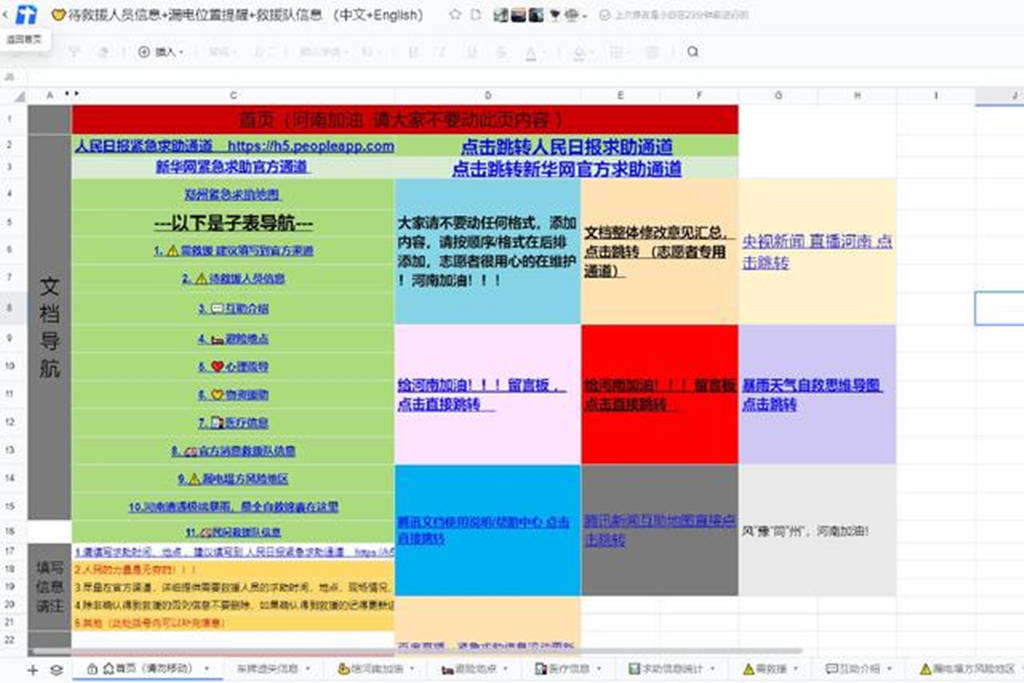This screenshot has height=683, width=1024.
Task: Click the back arrow beside the Tencent Docs logo
Action: [6, 14]
